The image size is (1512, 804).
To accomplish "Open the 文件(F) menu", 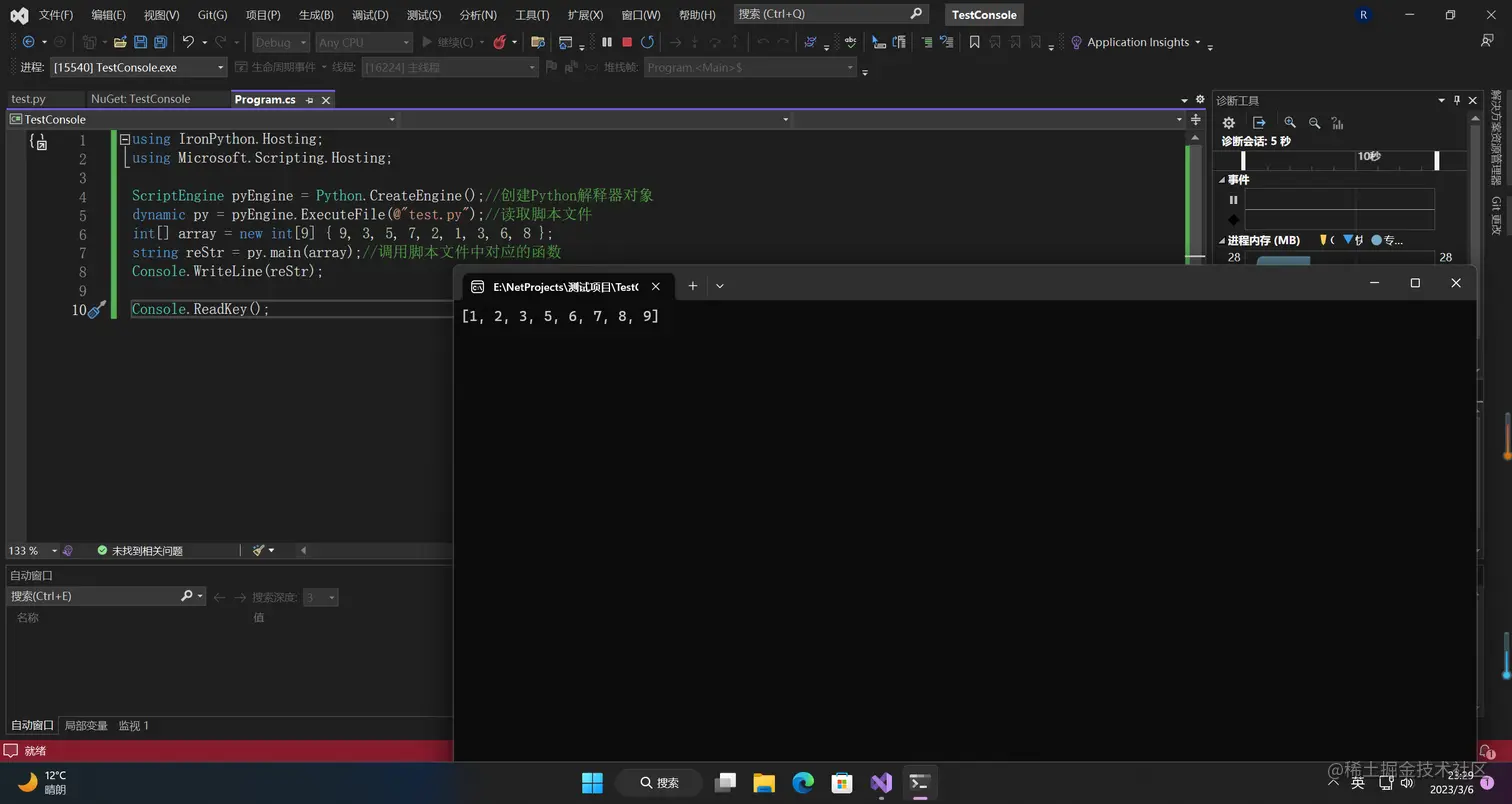I will pos(56,15).
